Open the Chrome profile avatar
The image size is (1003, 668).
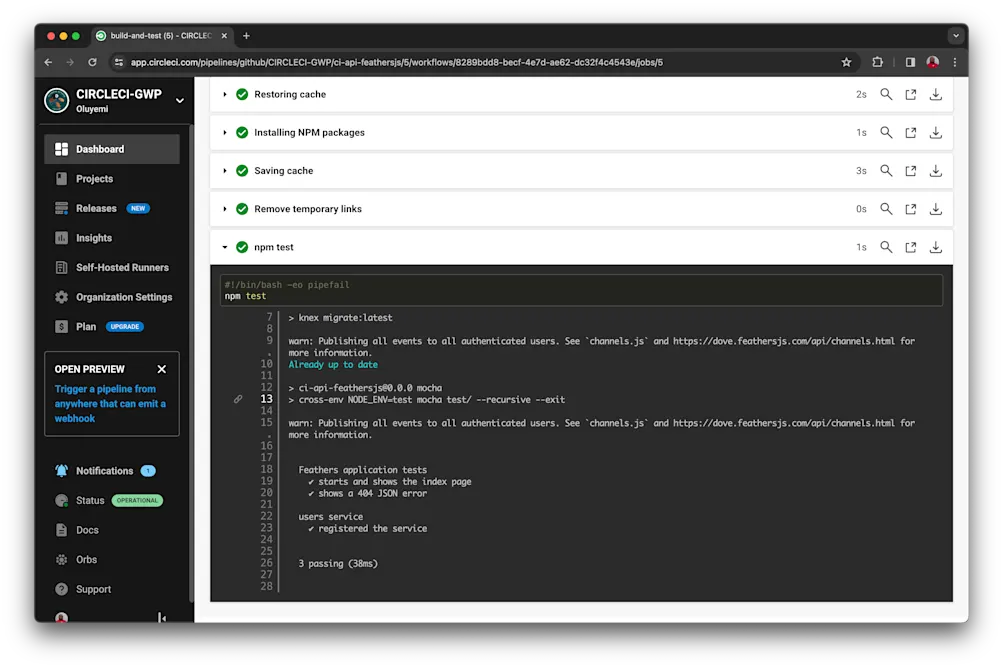point(933,62)
